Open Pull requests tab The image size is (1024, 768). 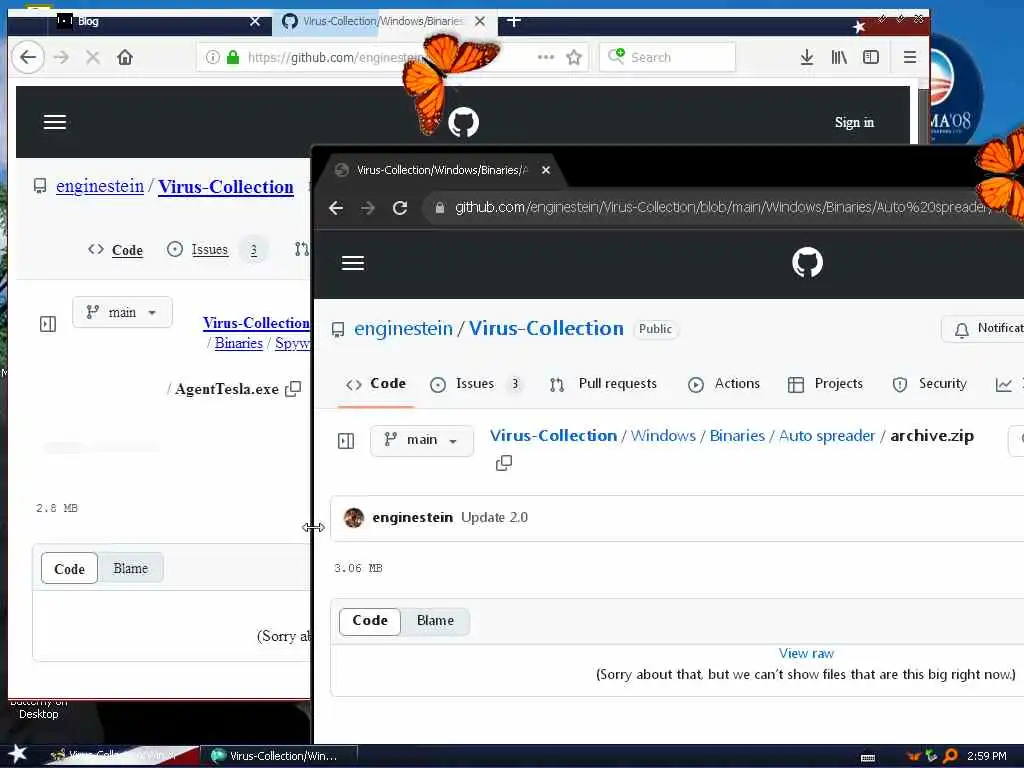click(603, 384)
